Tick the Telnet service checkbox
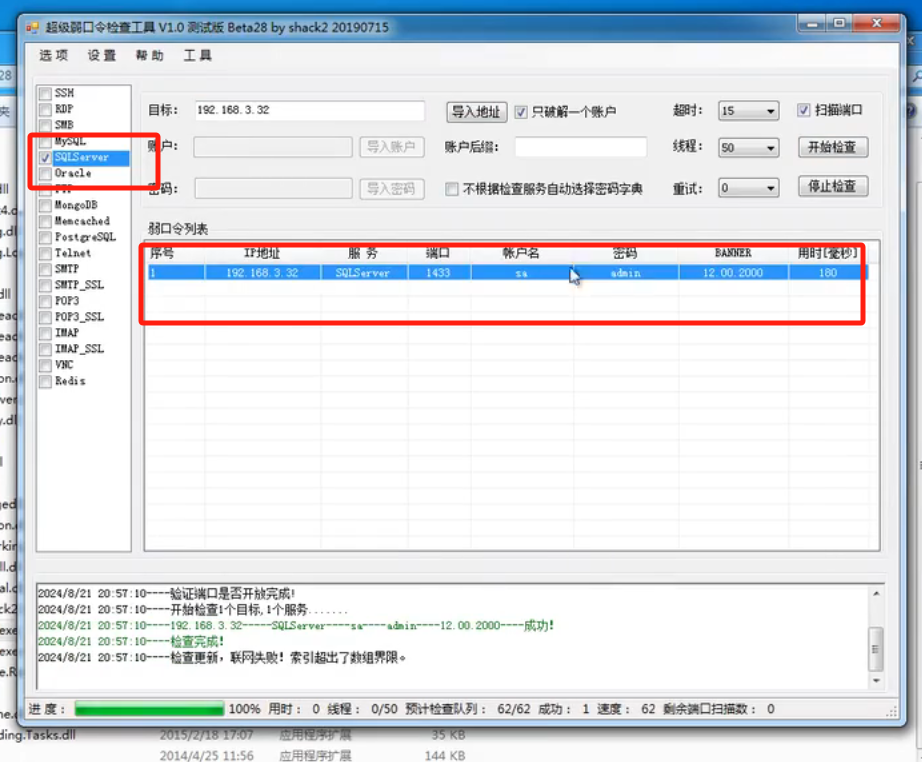This screenshot has height=762, width=922. (45, 253)
